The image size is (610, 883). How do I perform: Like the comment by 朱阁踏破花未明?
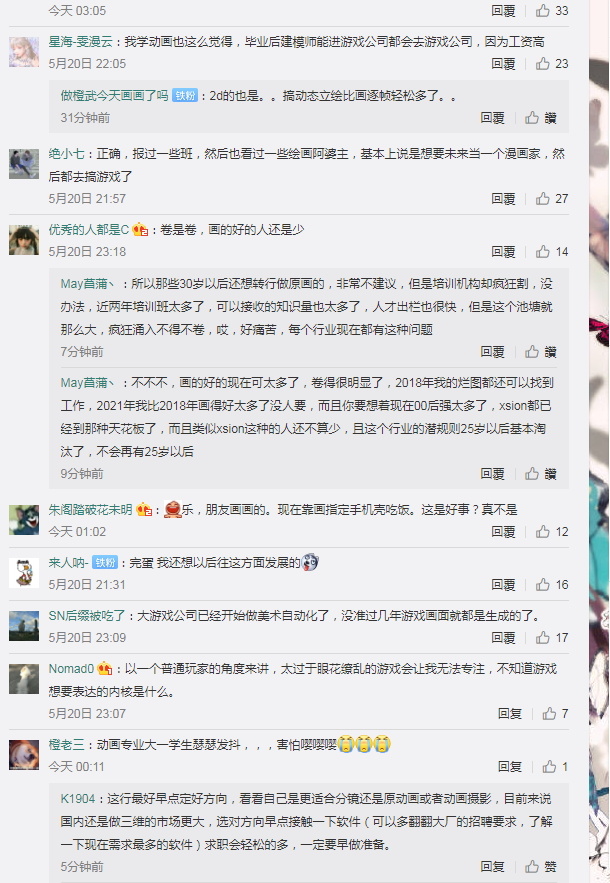[551, 532]
